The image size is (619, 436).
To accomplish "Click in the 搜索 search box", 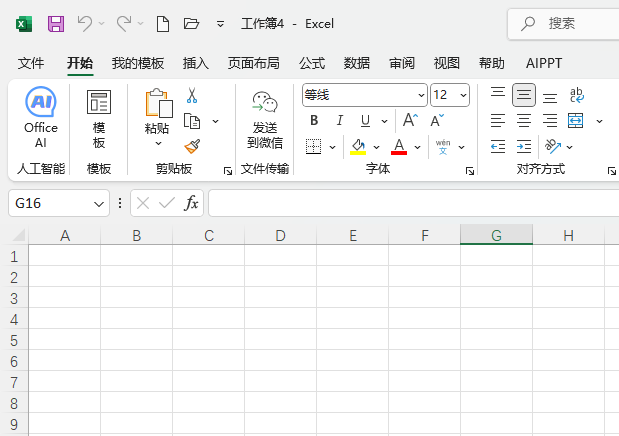I will pyautogui.click(x=565, y=24).
